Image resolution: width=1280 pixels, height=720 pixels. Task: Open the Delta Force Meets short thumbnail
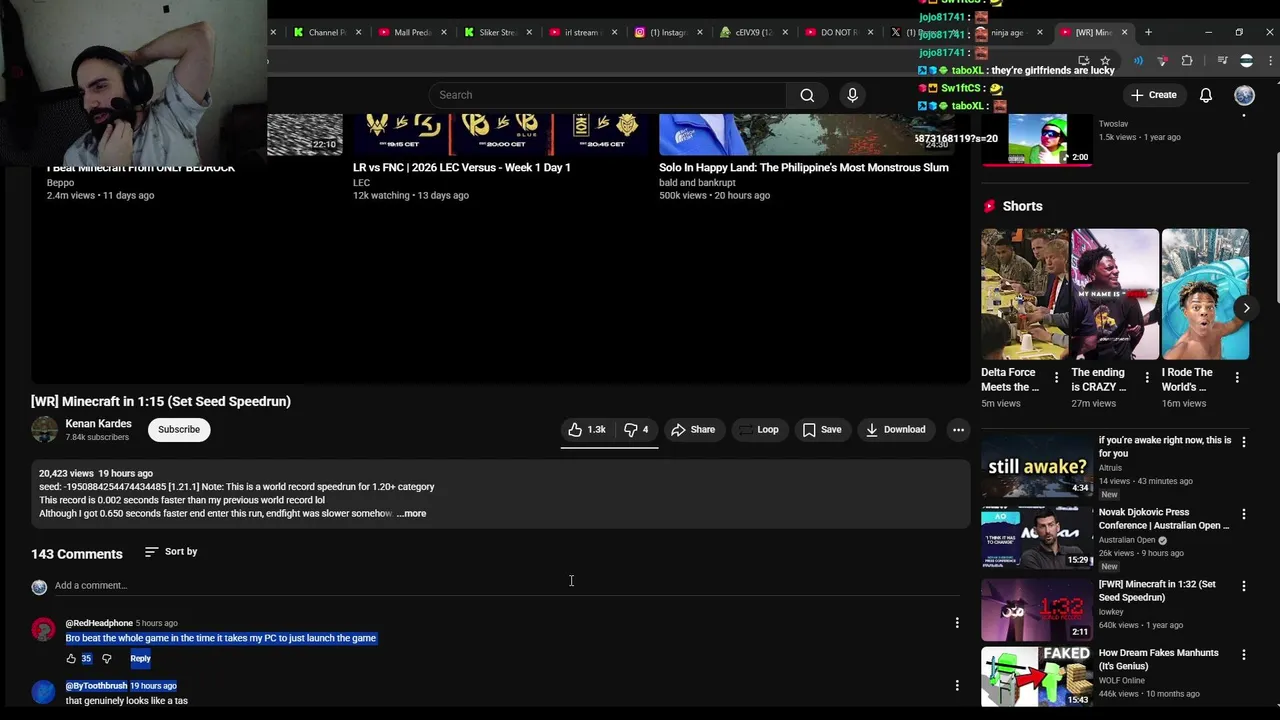coord(1025,294)
